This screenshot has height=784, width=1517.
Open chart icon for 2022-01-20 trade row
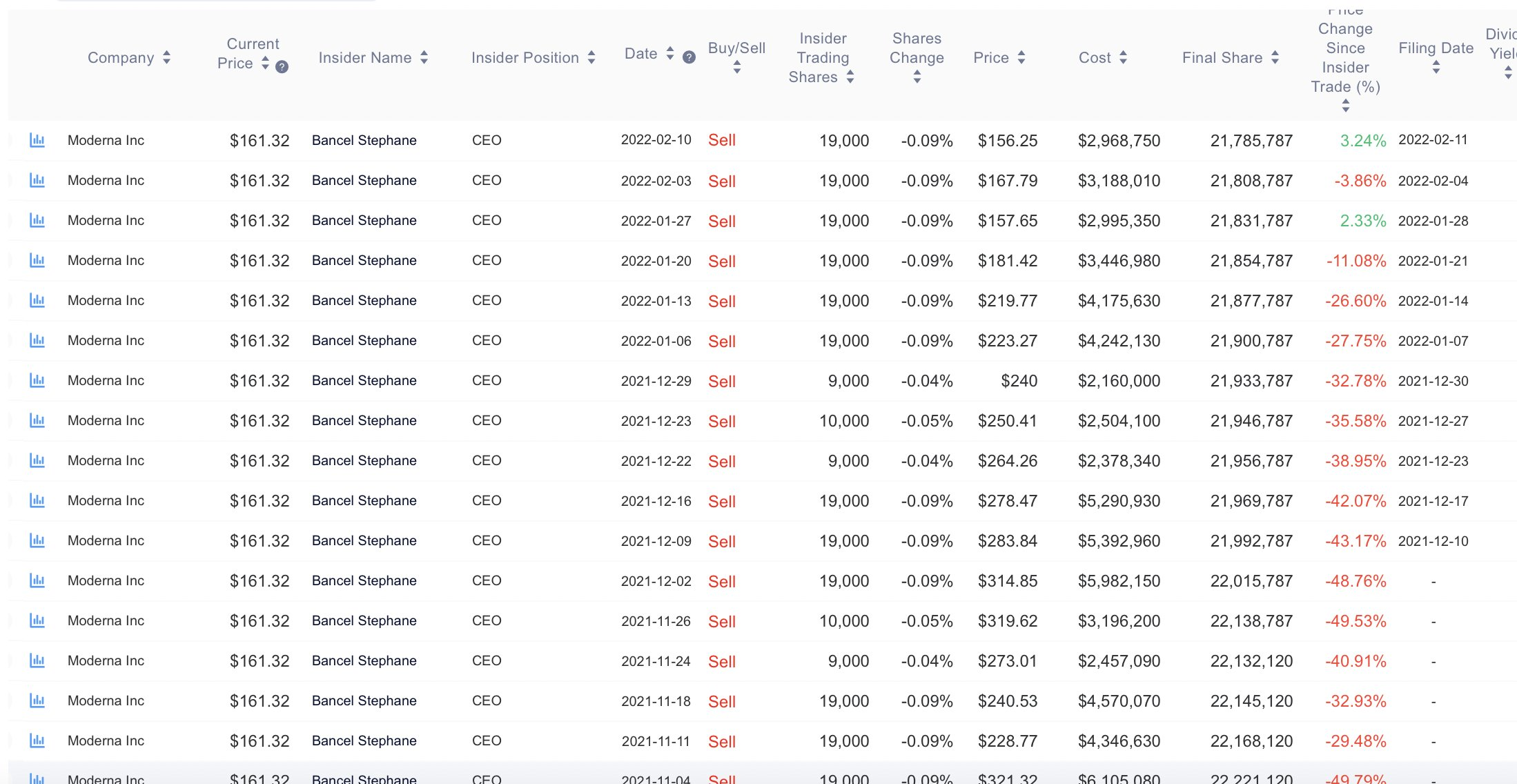[x=37, y=261]
